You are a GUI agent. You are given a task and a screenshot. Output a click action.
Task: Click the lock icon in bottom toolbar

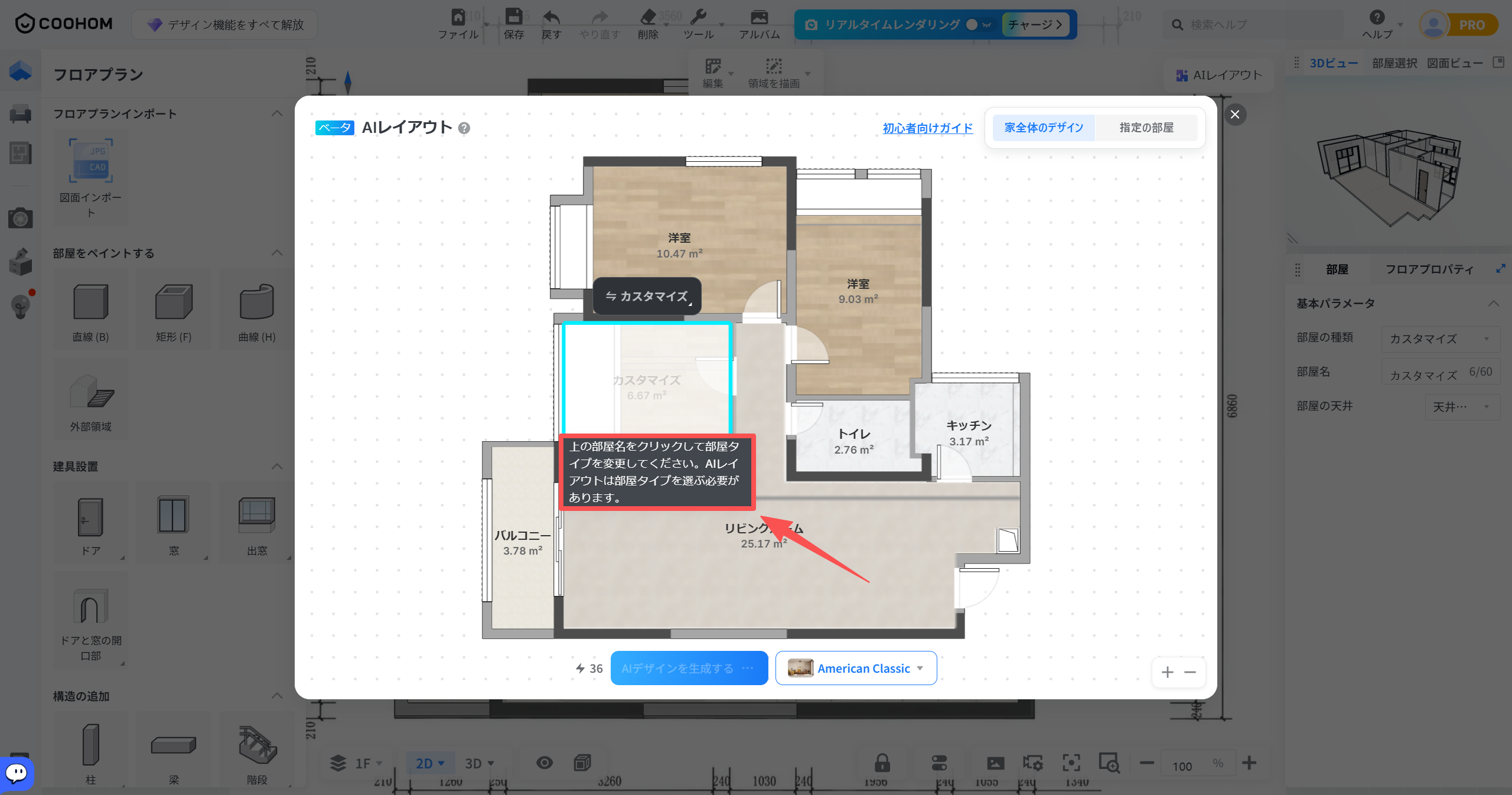tap(882, 763)
